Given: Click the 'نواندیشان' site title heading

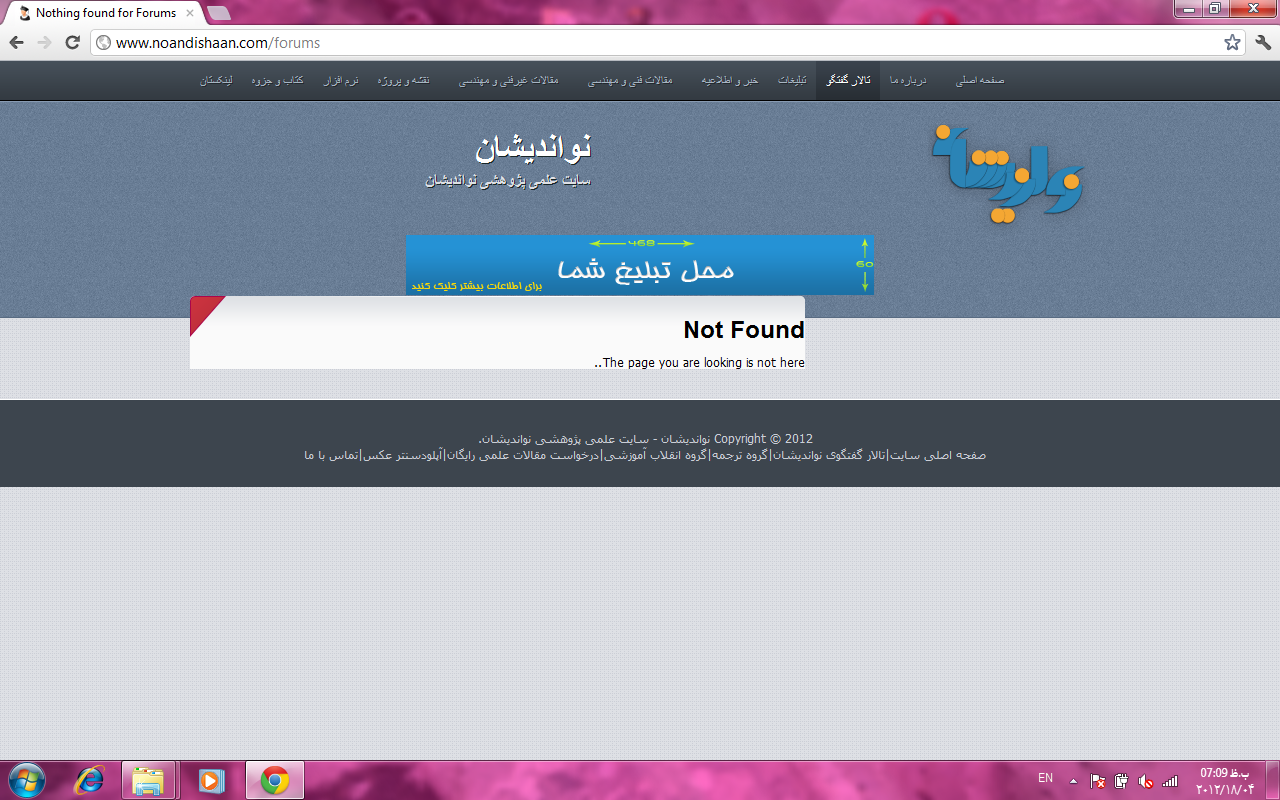Looking at the screenshot, I should coord(533,147).
